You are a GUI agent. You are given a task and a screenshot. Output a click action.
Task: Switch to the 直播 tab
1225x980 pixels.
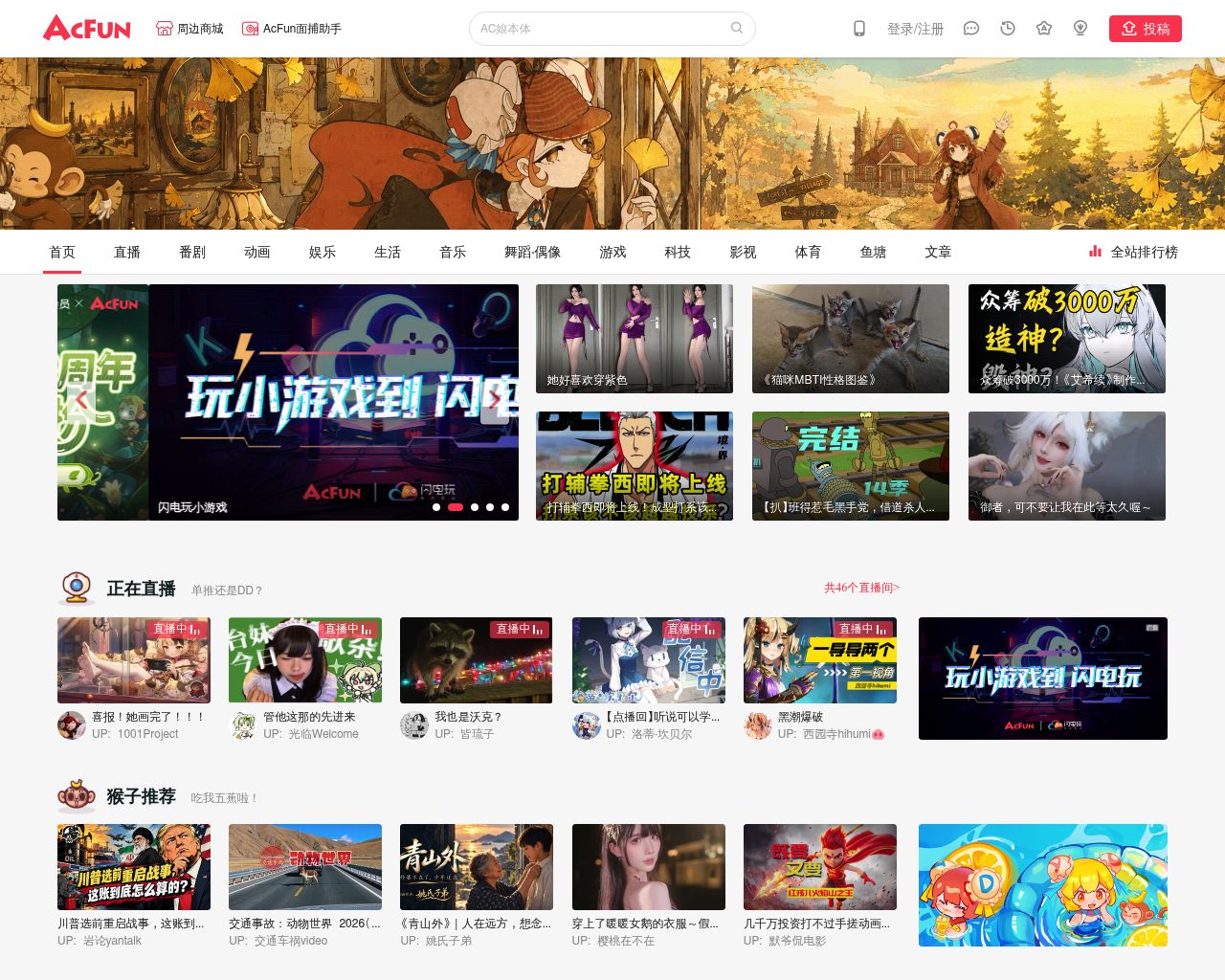click(x=127, y=252)
